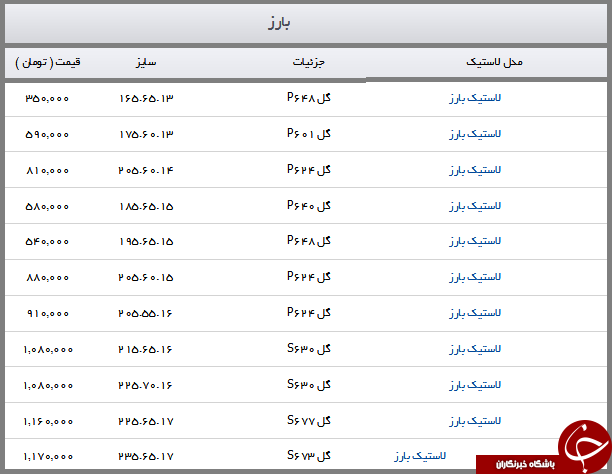Screen dimensions: 612x474
Task: Click the price ۸۸۰,۰۰۰
Action: 47,277
